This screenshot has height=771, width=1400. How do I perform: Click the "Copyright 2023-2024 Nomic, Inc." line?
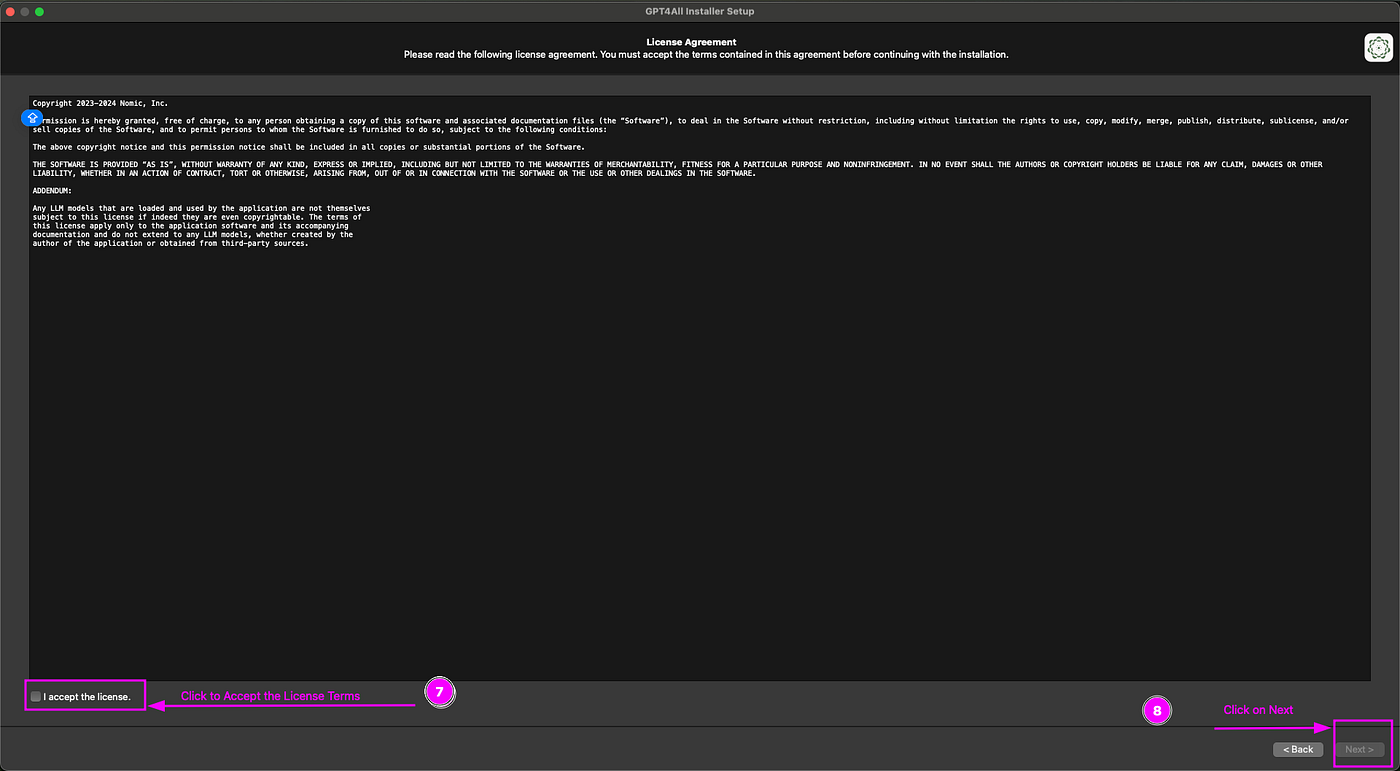(100, 103)
